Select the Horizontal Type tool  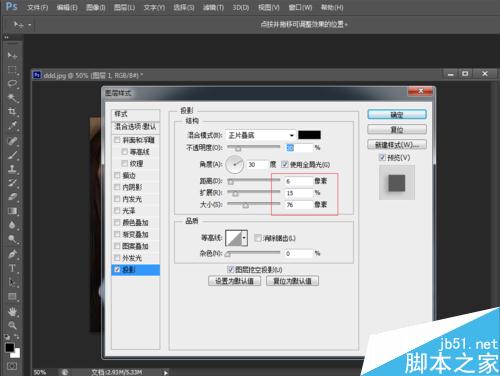(12, 268)
